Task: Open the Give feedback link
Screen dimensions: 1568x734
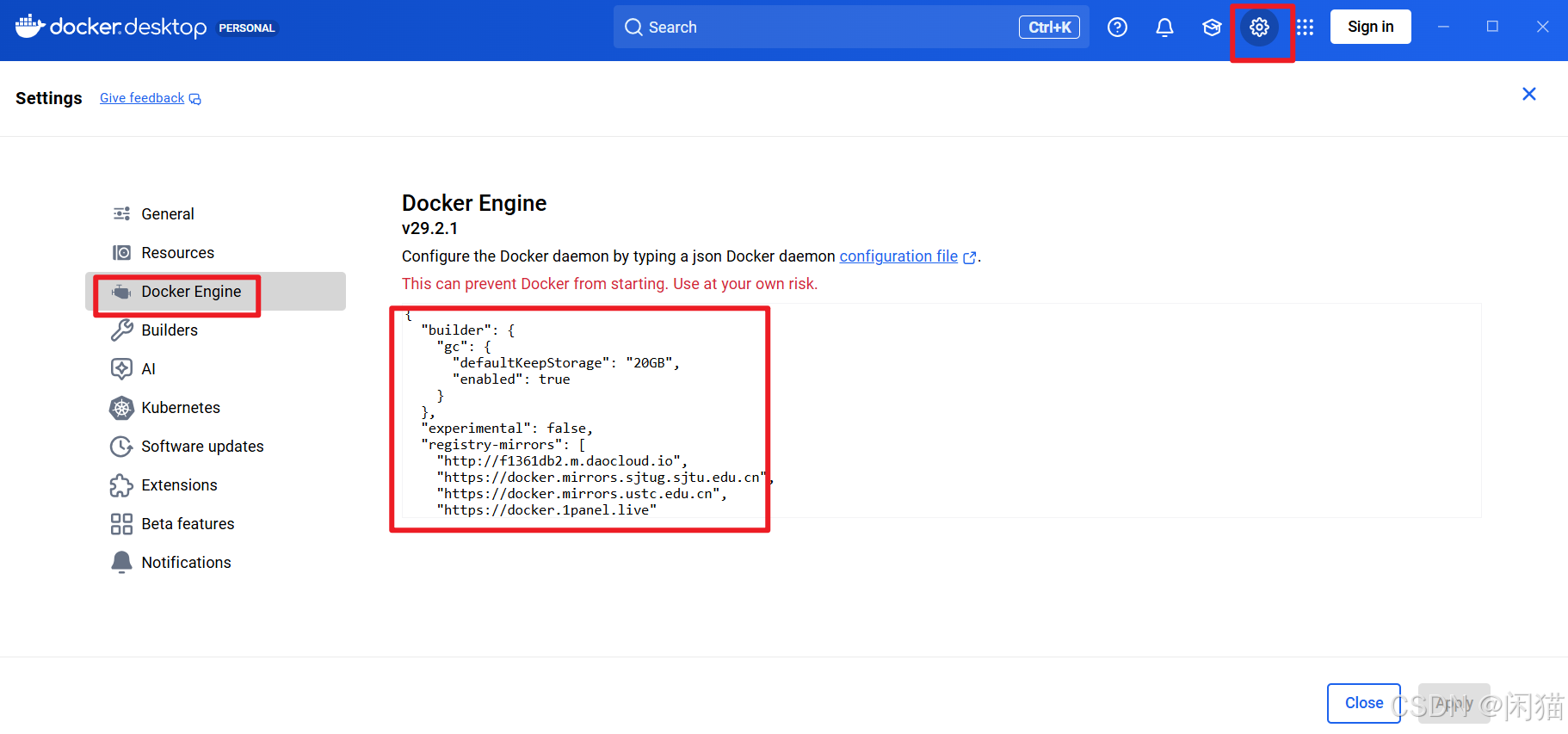Action: tap(142, 98)
